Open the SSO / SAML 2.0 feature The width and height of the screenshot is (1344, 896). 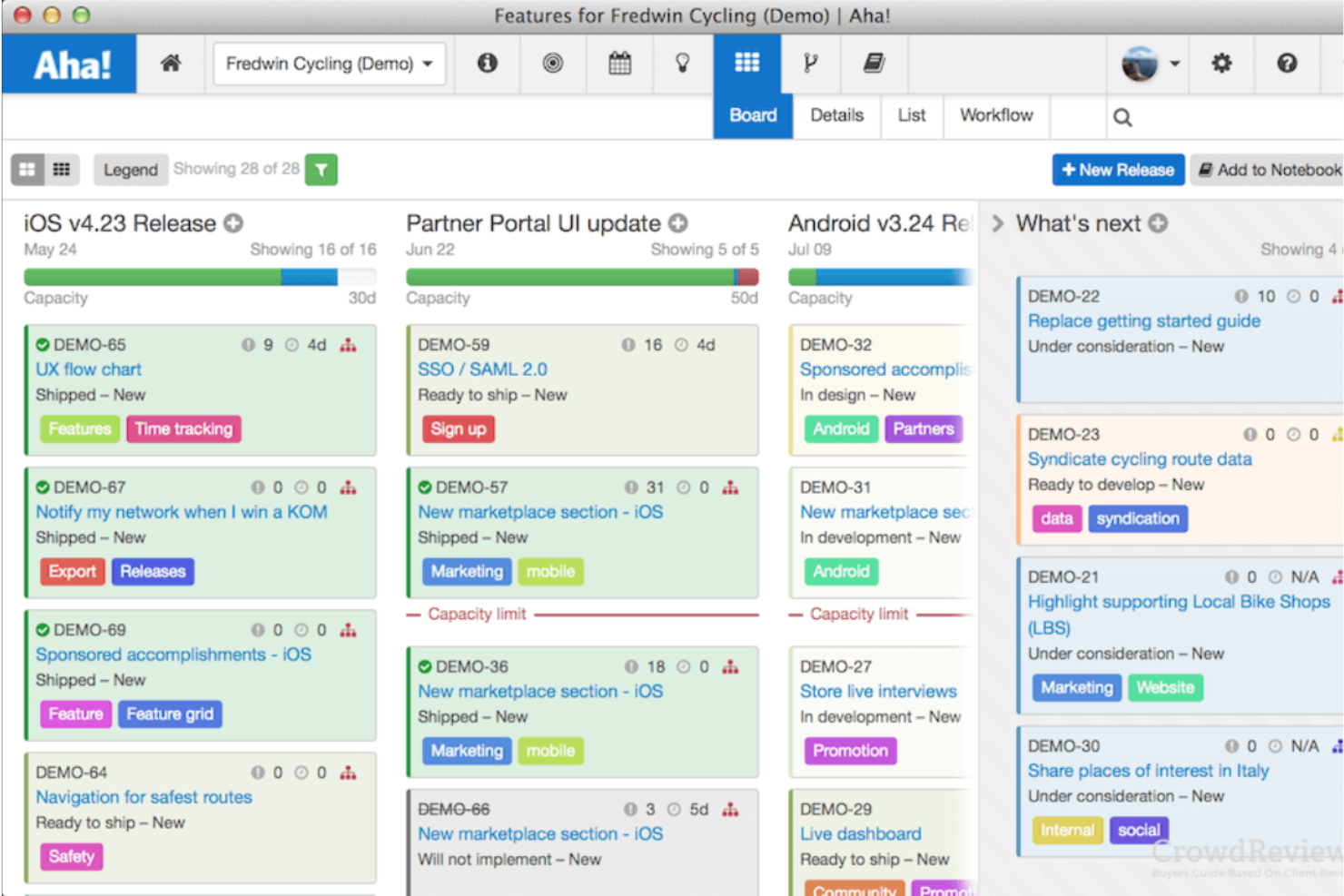point(482,369)
